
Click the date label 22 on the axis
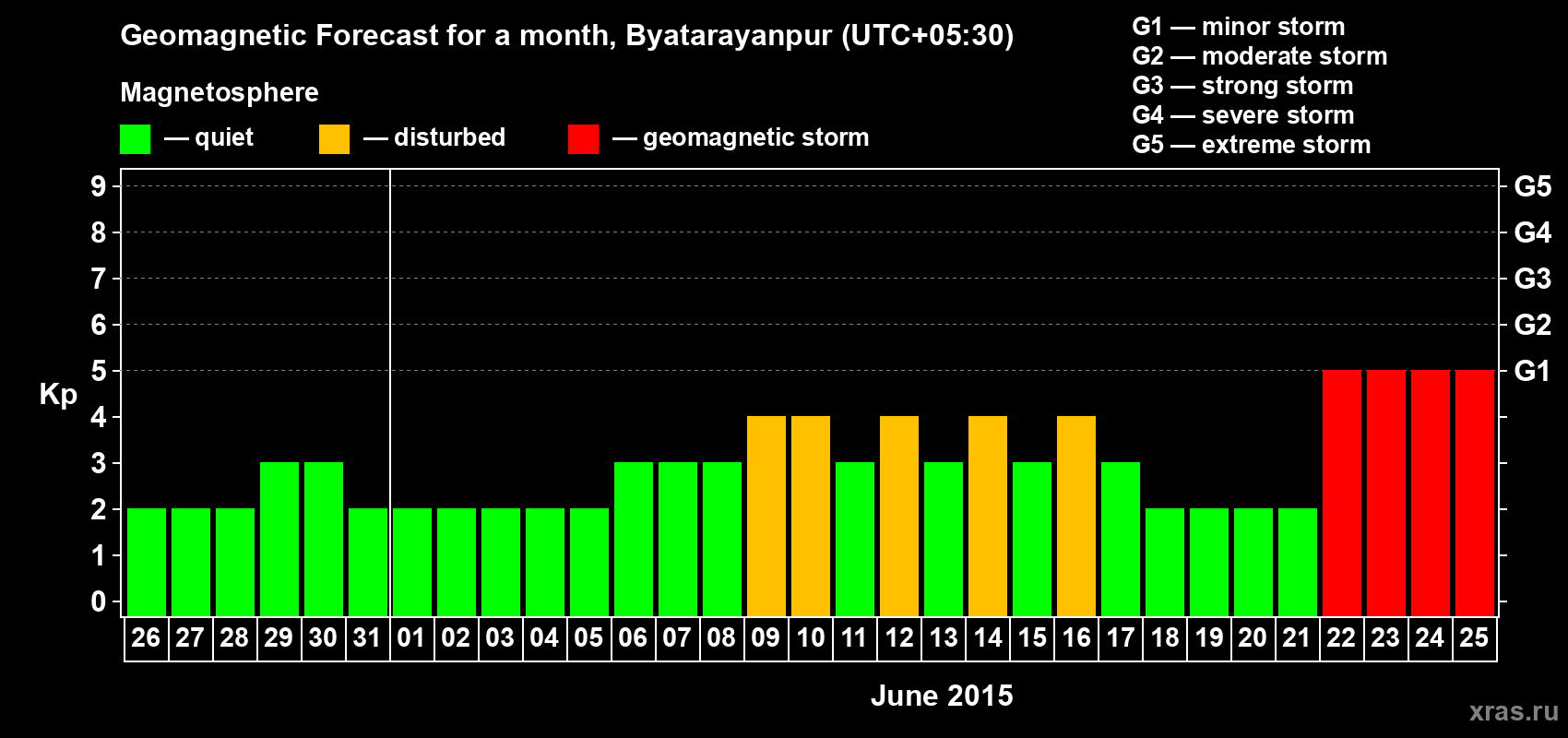pyautogui.click(x=1341, y=638)
